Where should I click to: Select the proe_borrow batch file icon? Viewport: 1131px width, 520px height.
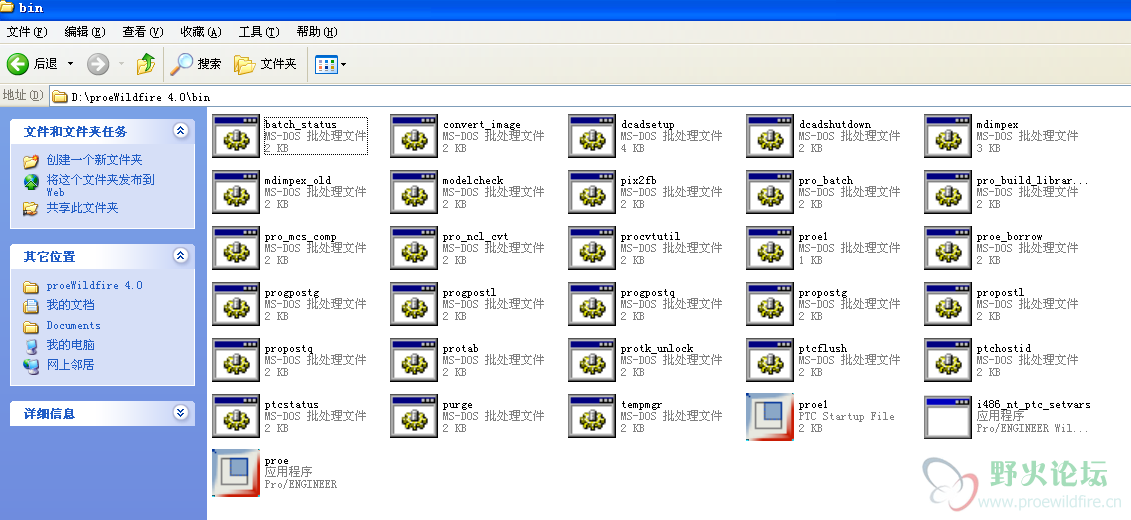click(948, 248)
